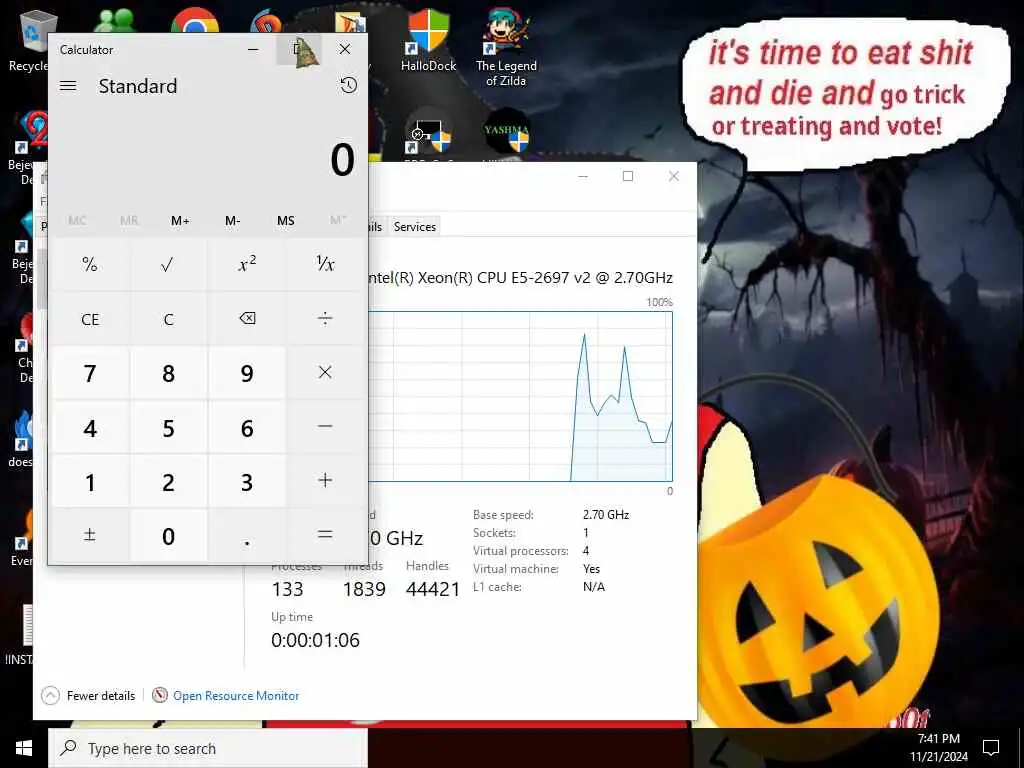Click the reciprocal 1/x key
The width and height of the screenshot is (1024, 768).
click(x=325, y=264)
